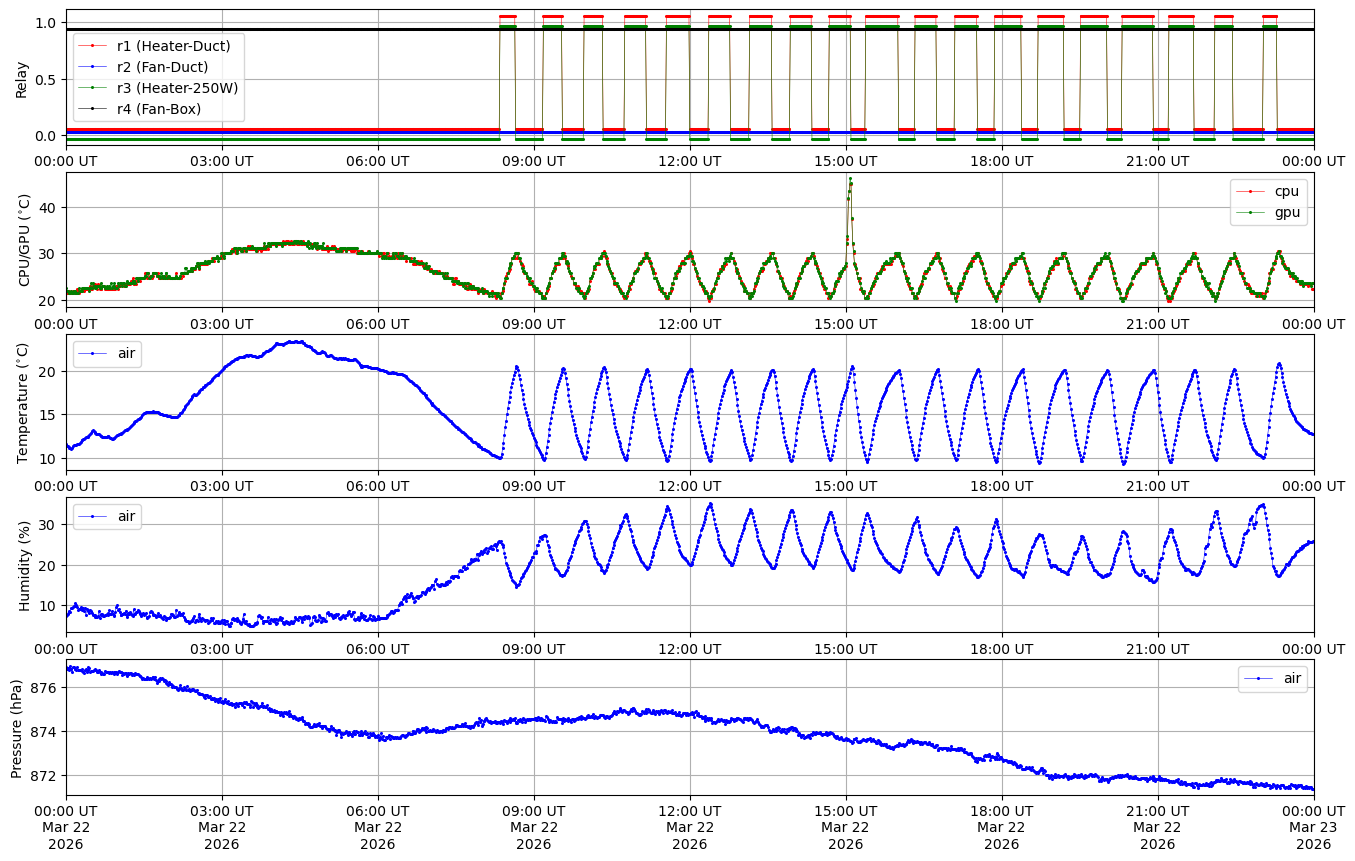This screenshot has height=861, width=1355.
Task: Select the Pressure (hPa) y-axis label
Action: 17,727
